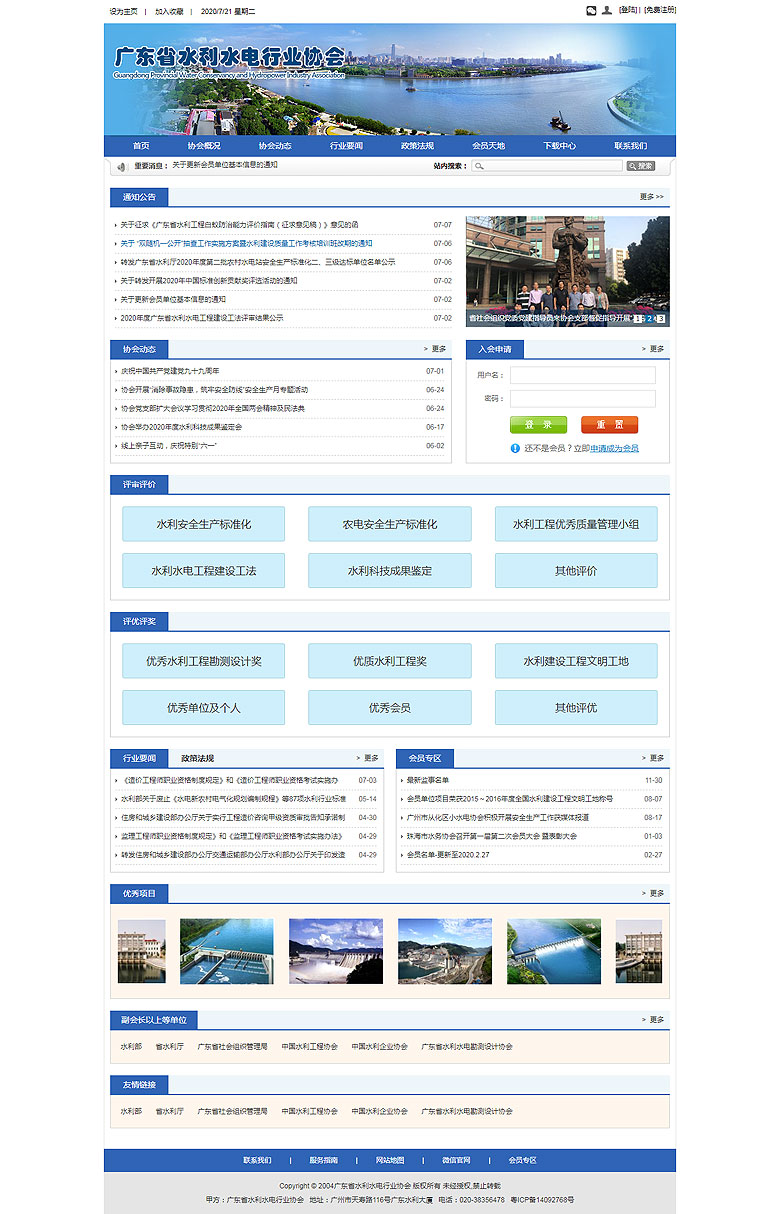Expand 更多 in the 通知公告 section
This screenshot has height=1214, width=780.
(651, 197)
